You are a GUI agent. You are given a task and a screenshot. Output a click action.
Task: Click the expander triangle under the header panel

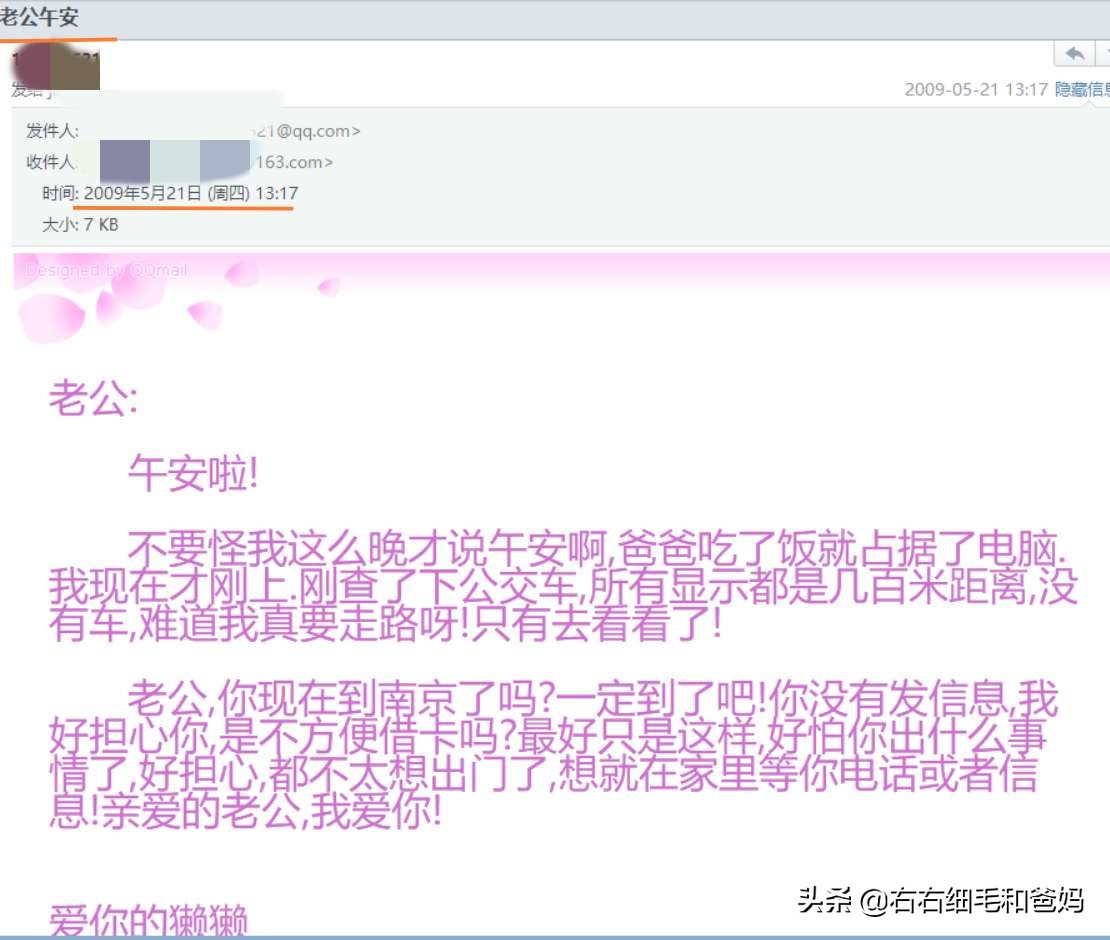[x=1089, y=106]
